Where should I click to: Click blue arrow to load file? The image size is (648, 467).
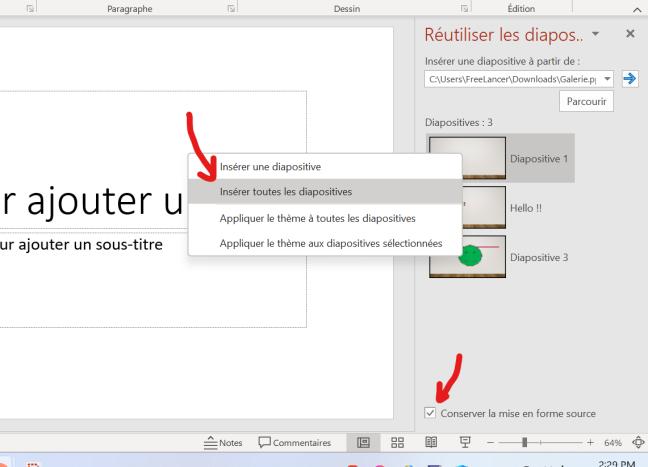(x=630, y=78)
